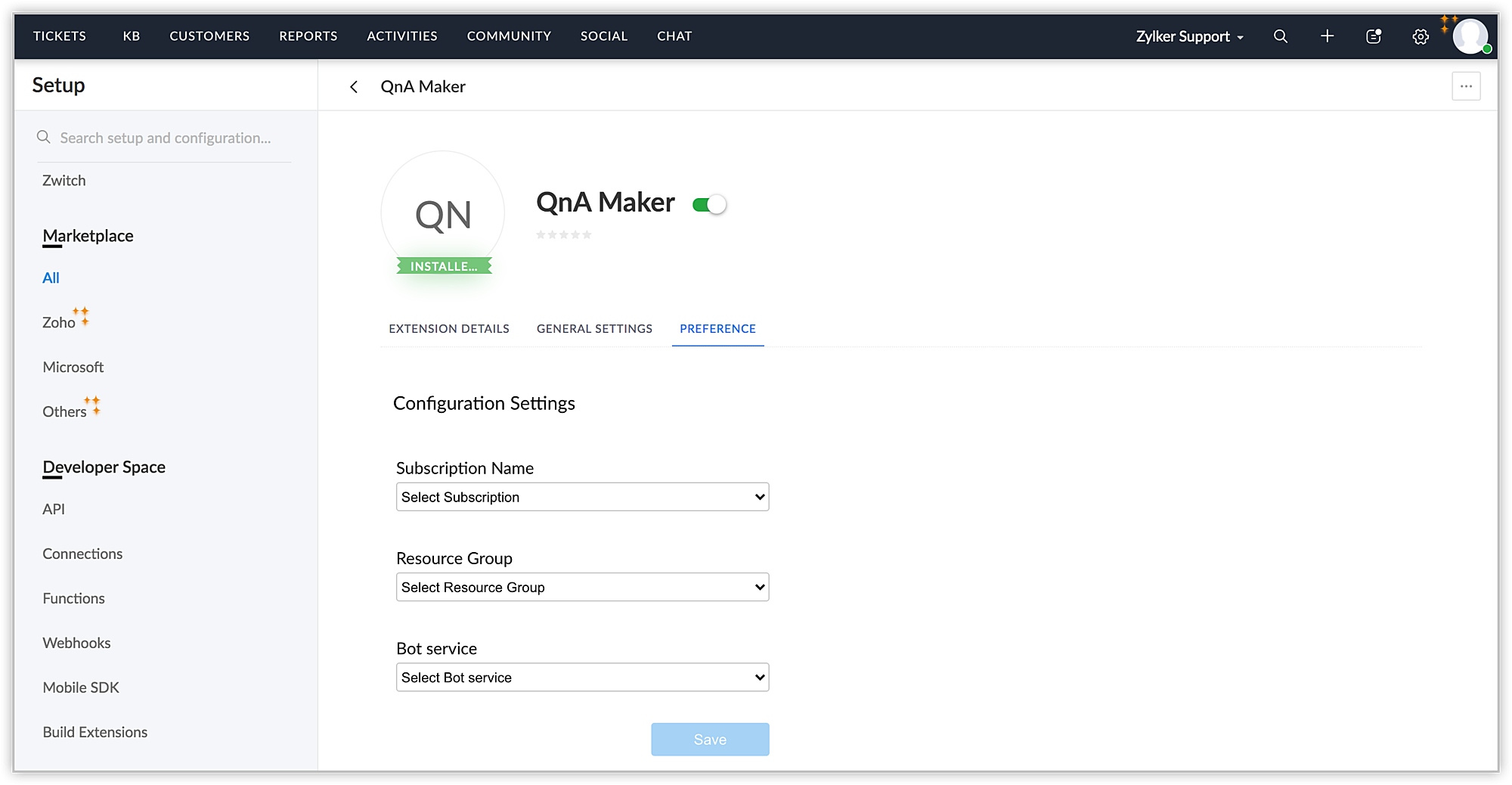This screenshot has width=1512, height=785.
Task: Select the Preference tab
Action: point(717,329)
